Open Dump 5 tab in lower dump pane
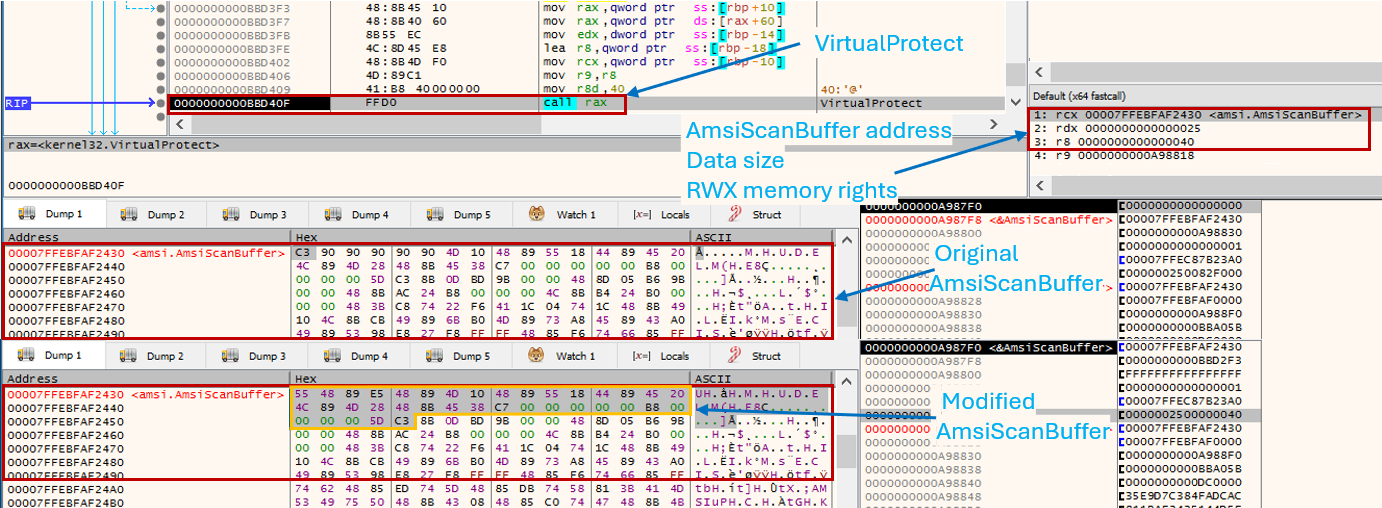 pyautogui.click(x=459, y=355)
